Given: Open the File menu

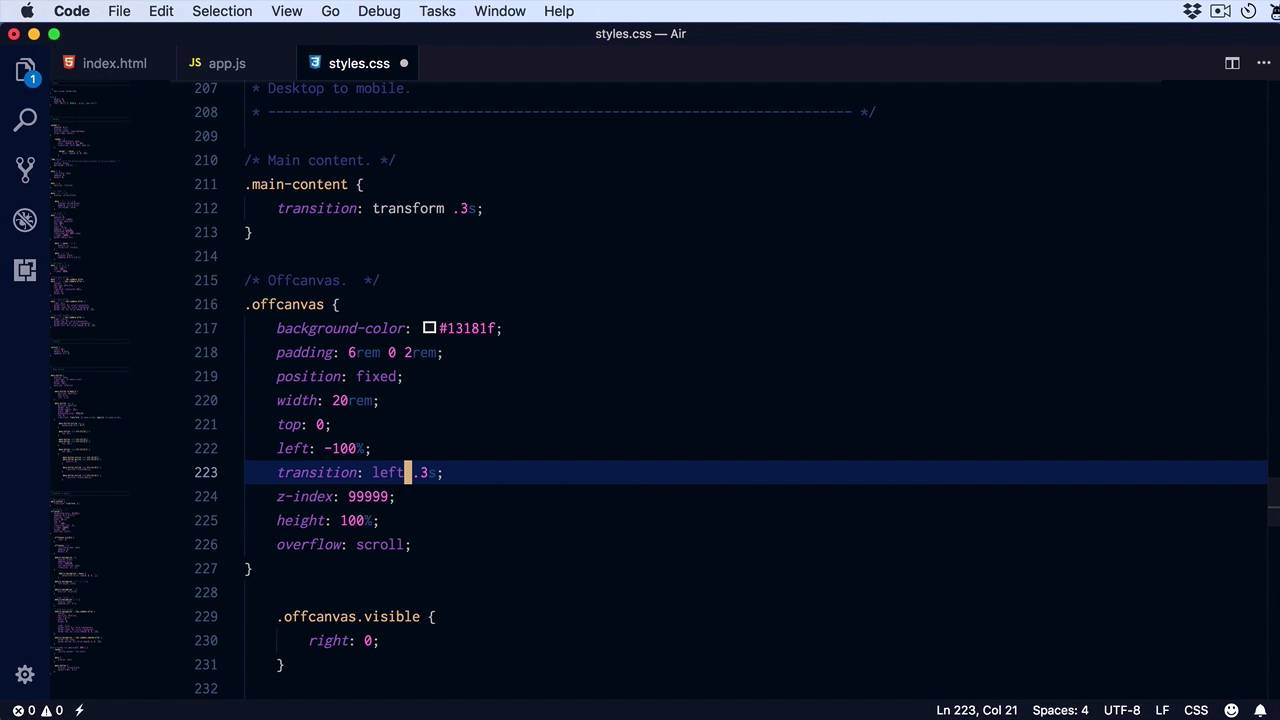Looking at the screenshot, I should click(119, 11).
